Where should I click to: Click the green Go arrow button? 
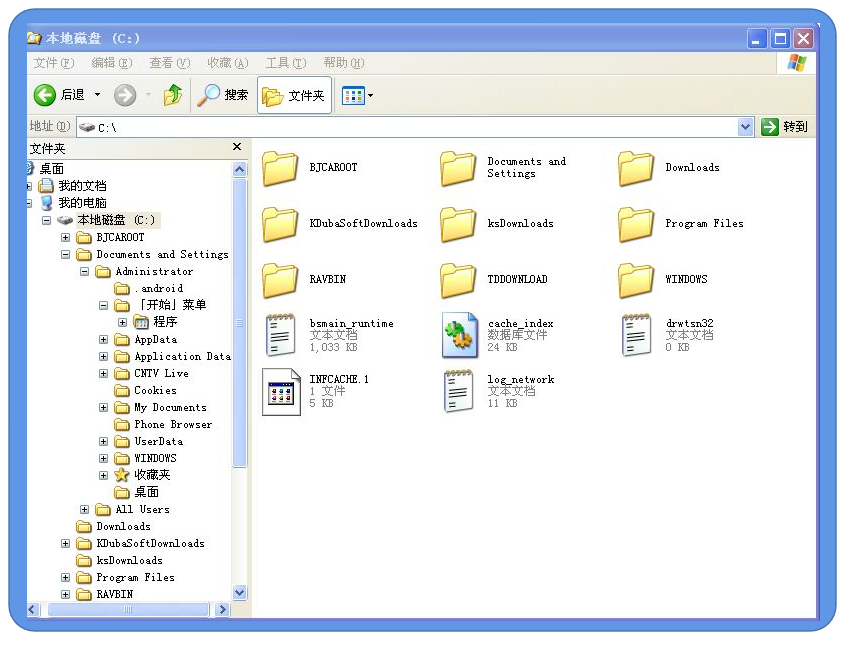click(x=769, y=127)
